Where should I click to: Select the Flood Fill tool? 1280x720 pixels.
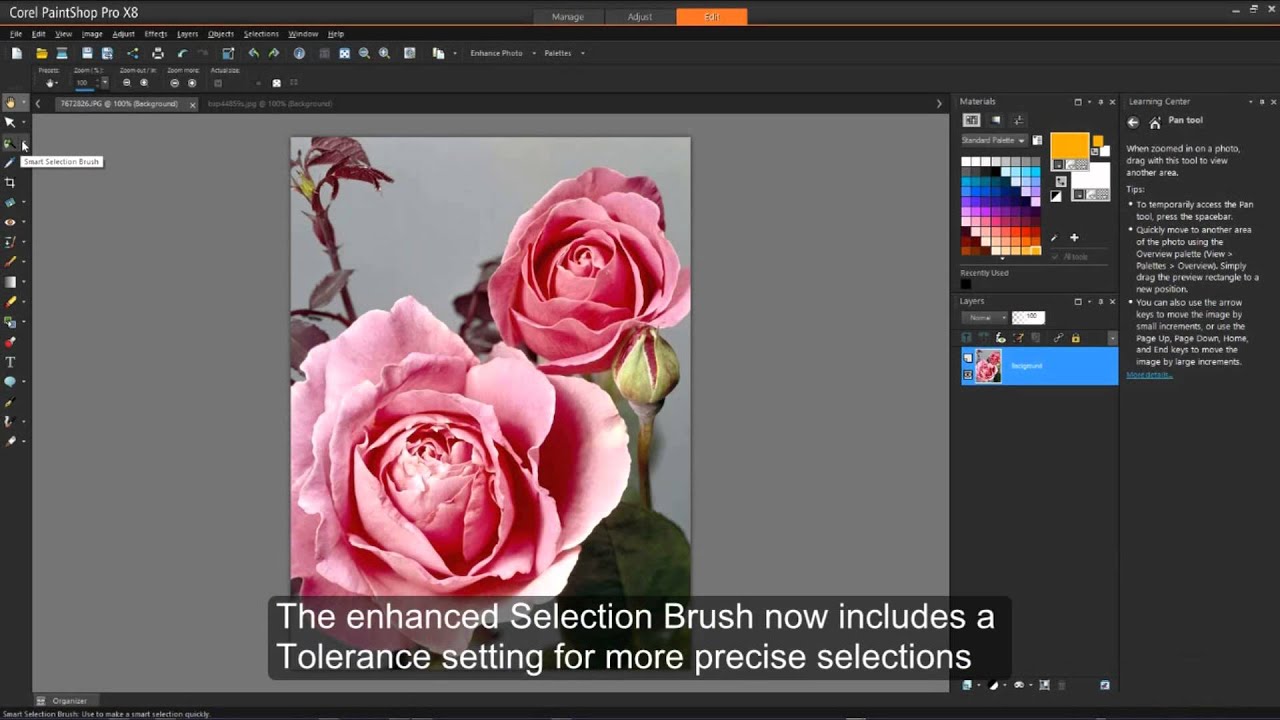(10, 322)
